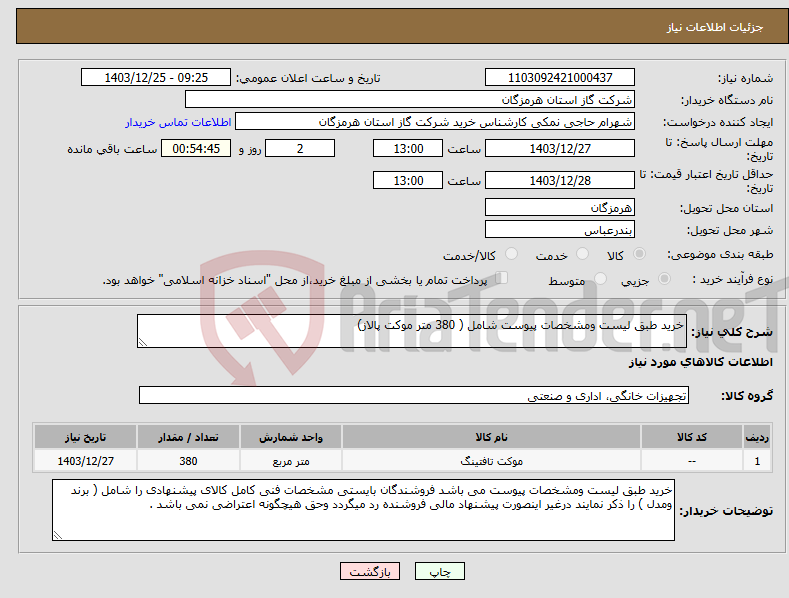Click the resize handle of buyer notes area
The width and height of the screenshot is (789, 598).
58,535
